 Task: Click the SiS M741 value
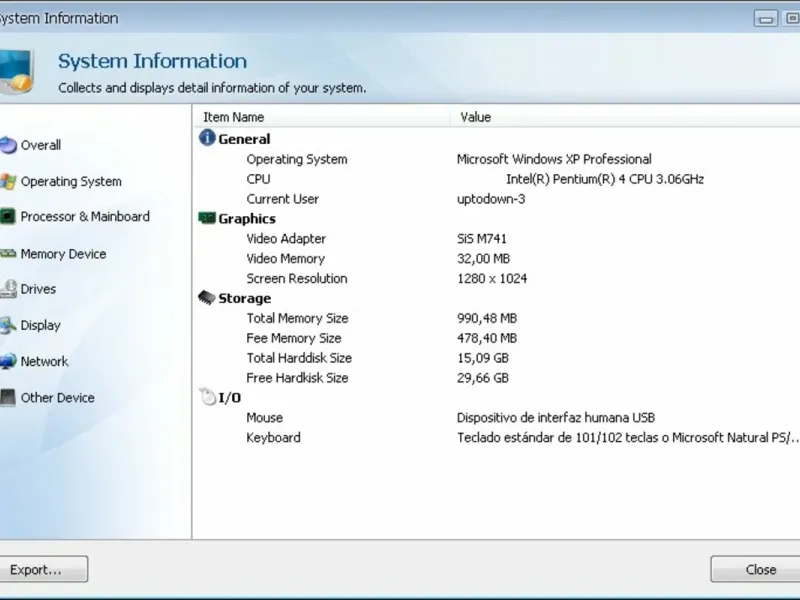point(482,239)
